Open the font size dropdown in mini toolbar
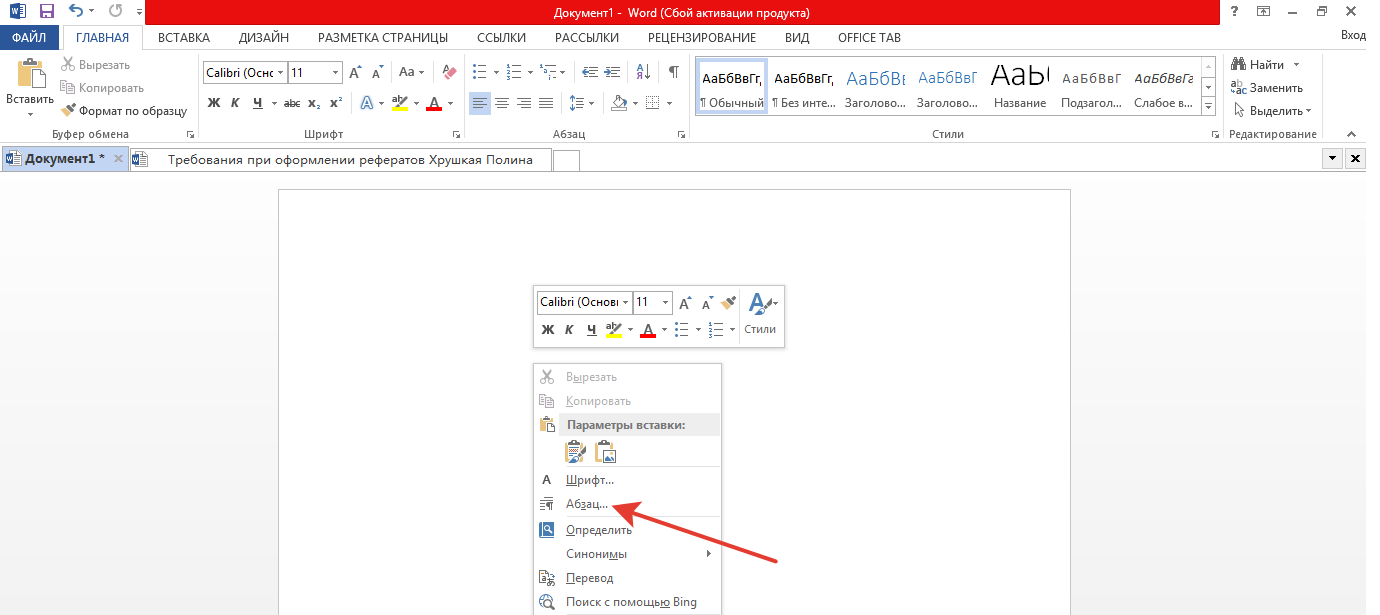The width and height of the screenshot is (1380, 615). 665,302
